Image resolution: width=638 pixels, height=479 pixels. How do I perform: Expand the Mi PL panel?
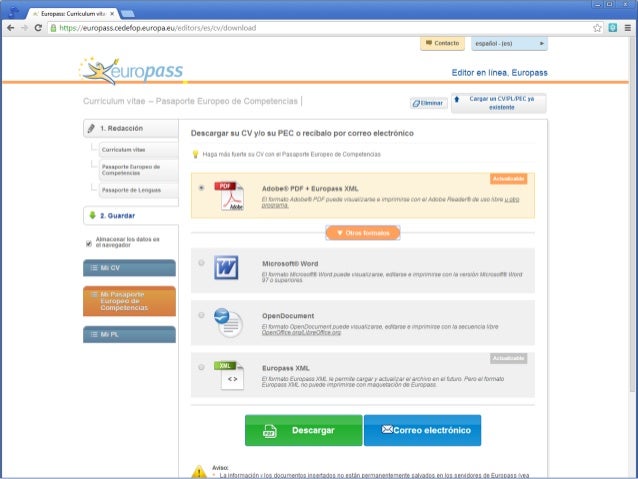click(x=129, y=334)
